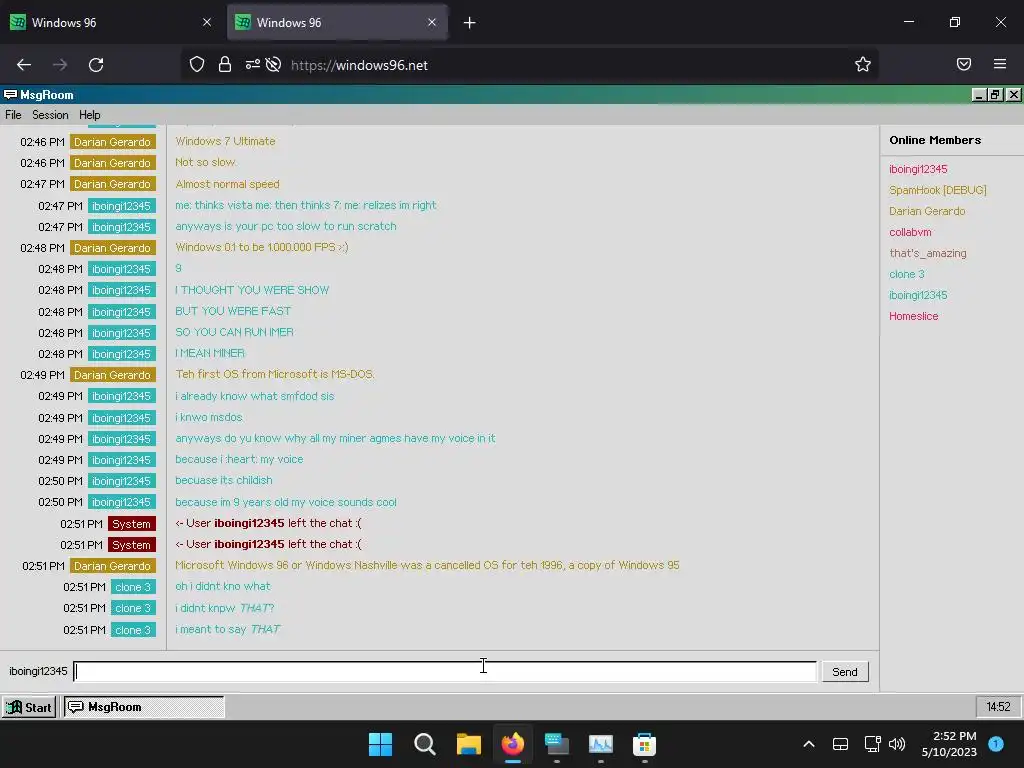Click the 'Not so slow' message
The height and width of the screenshot is (768, 1024).
click(205, 162)
